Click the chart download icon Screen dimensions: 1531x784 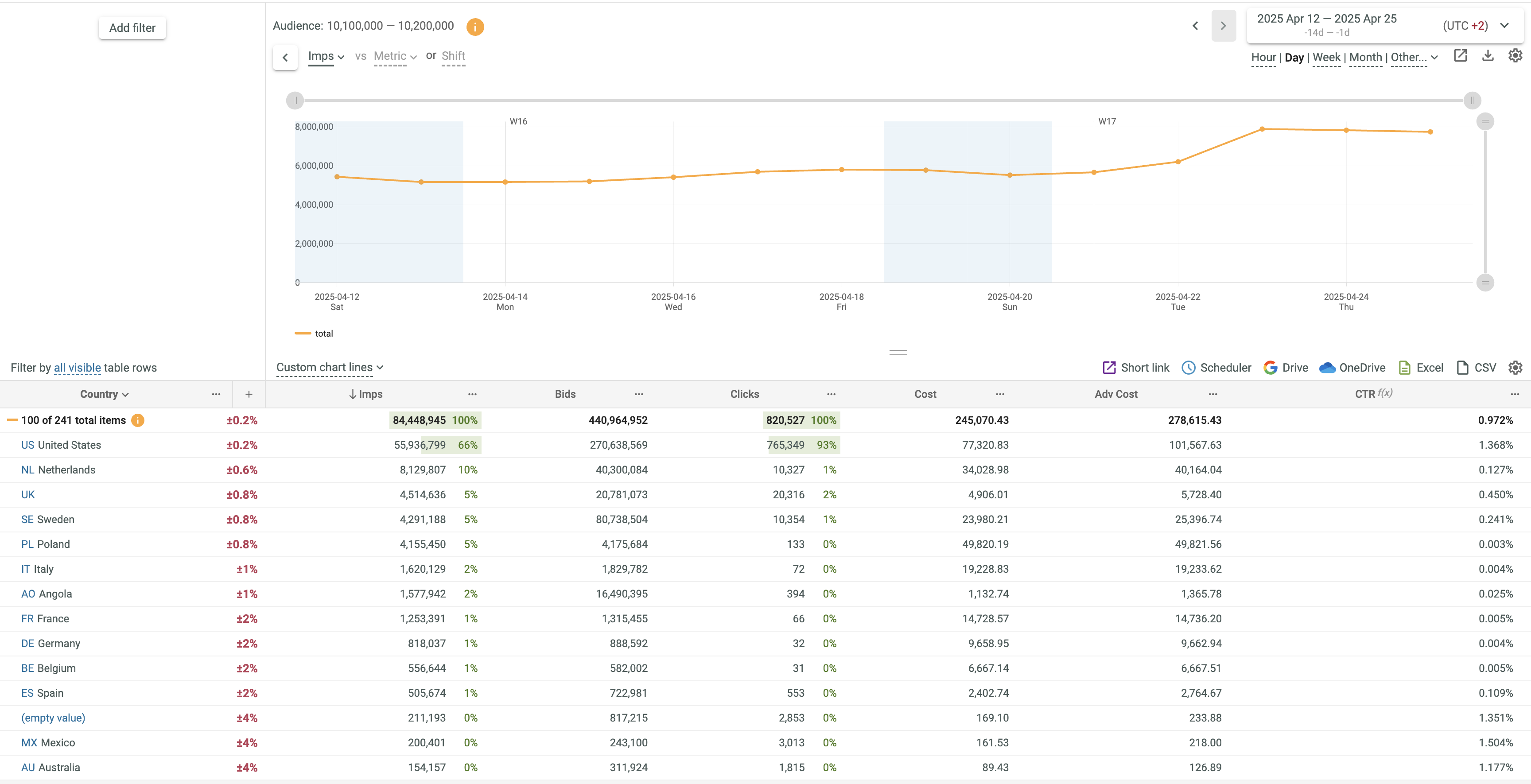(1488, 56)
